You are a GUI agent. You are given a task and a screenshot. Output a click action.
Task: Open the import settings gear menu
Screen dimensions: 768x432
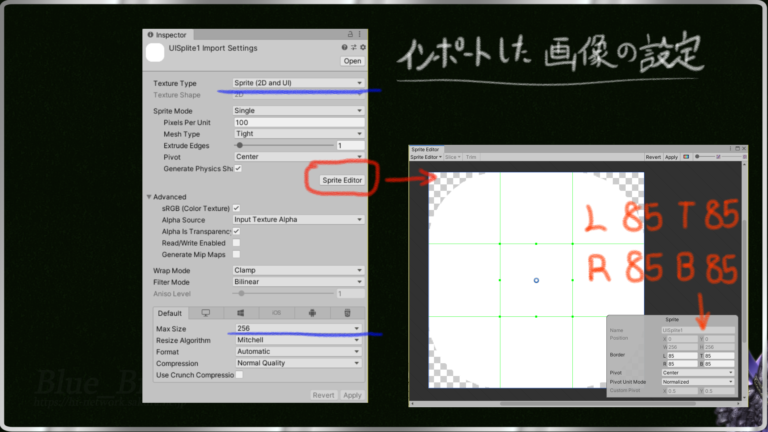362,47
